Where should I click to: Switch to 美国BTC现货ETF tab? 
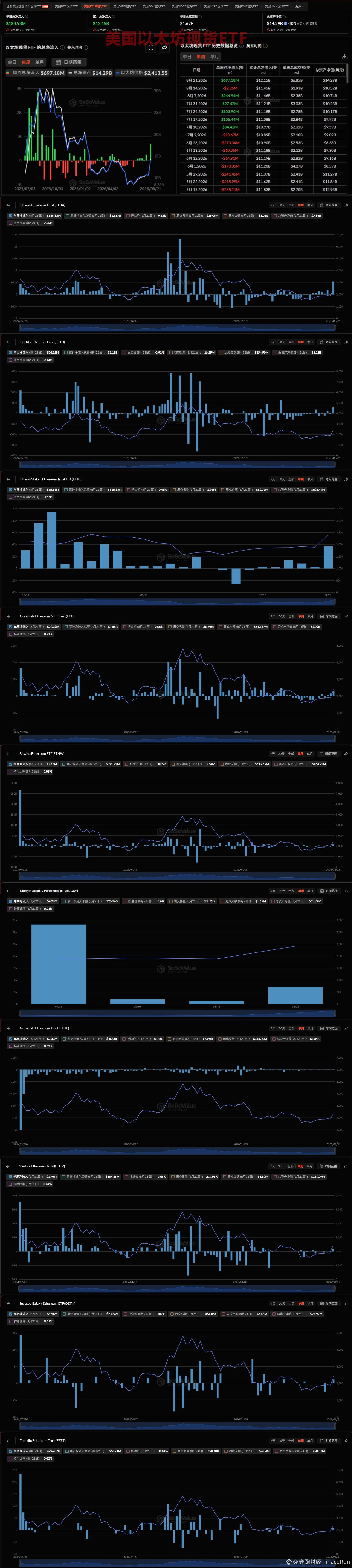point(66,6)
